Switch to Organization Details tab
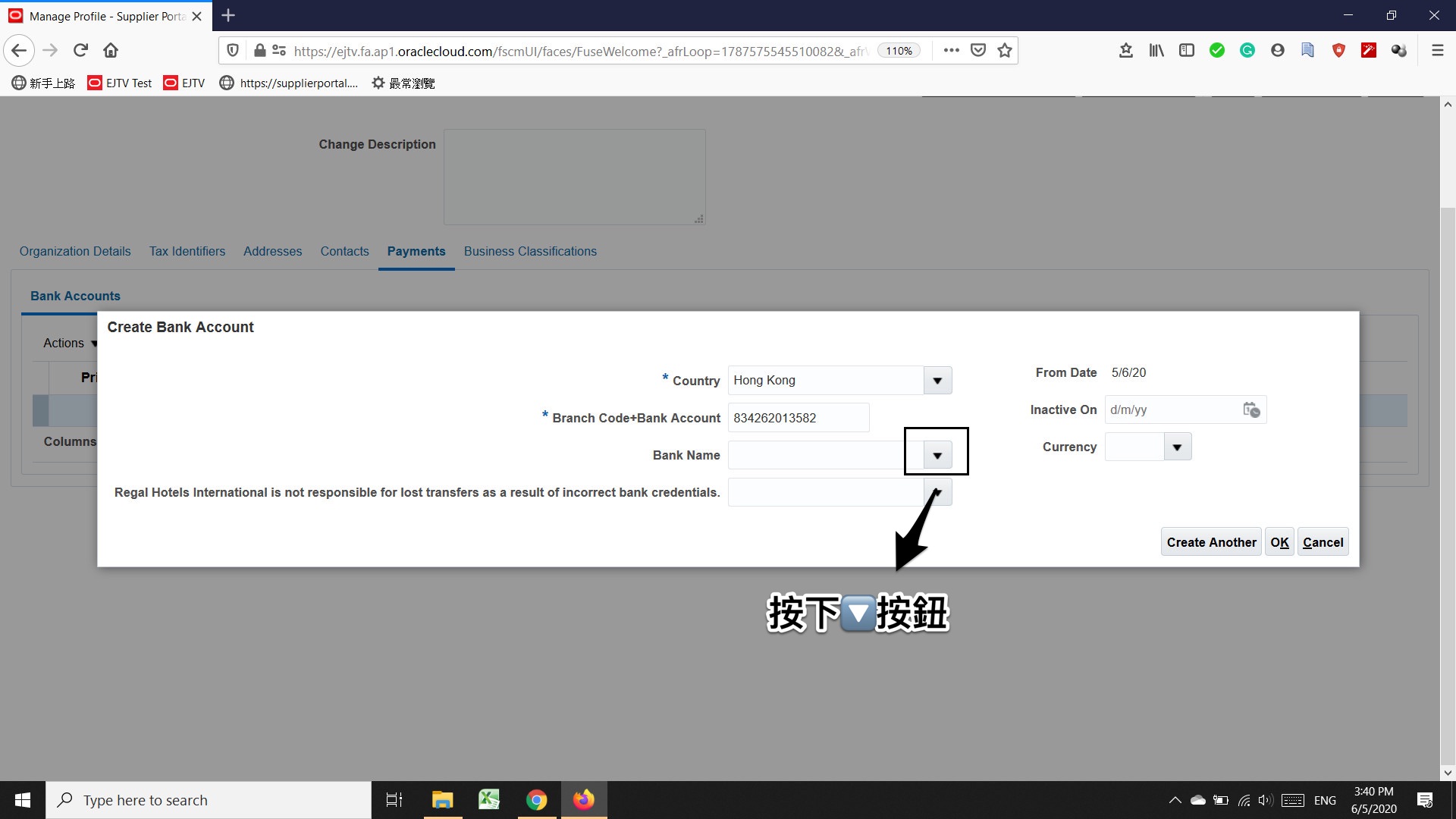The height and width of the screenshot is (819, 1456). point(75,252)
